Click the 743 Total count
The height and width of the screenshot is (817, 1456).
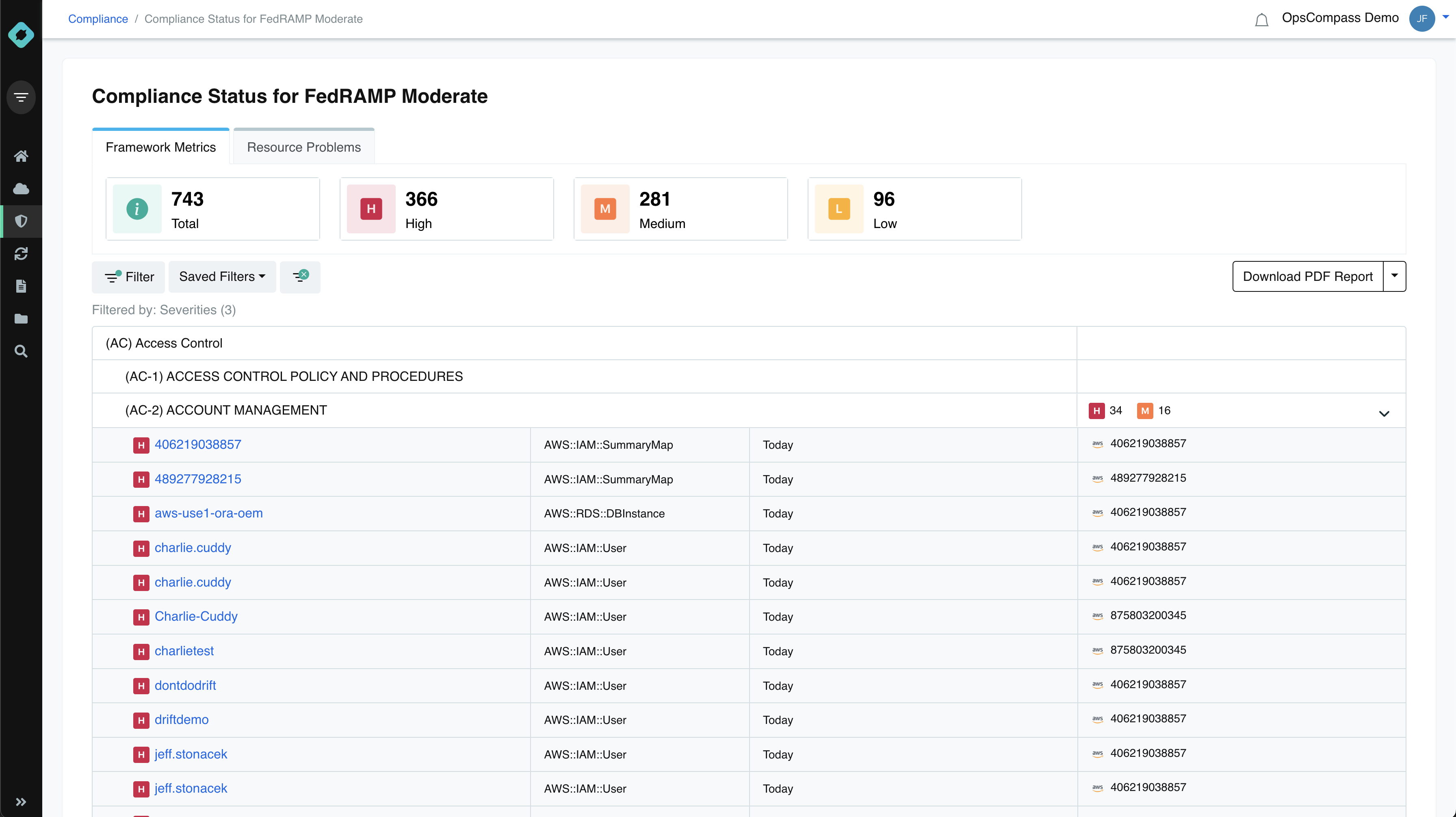pyautogui.click(x=187, y=199)
